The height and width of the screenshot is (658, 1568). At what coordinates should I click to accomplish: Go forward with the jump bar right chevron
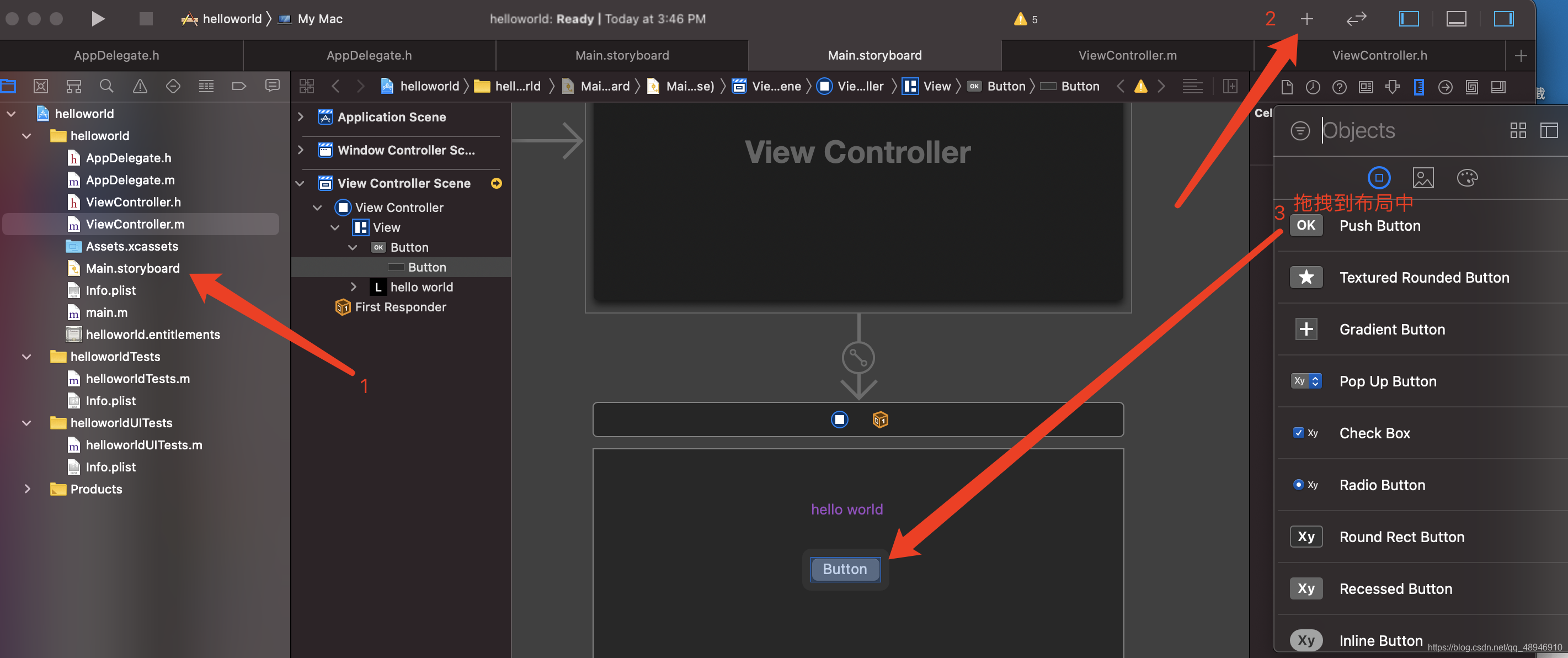360,86
